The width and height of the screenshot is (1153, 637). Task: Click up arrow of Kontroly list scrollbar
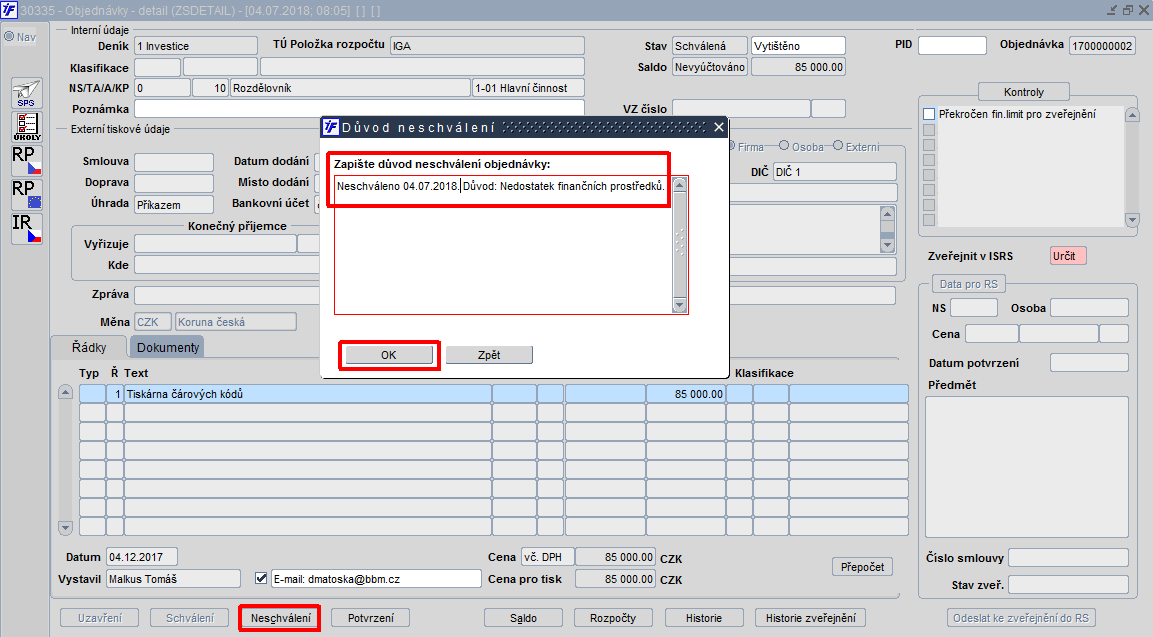pos(1132,115)
